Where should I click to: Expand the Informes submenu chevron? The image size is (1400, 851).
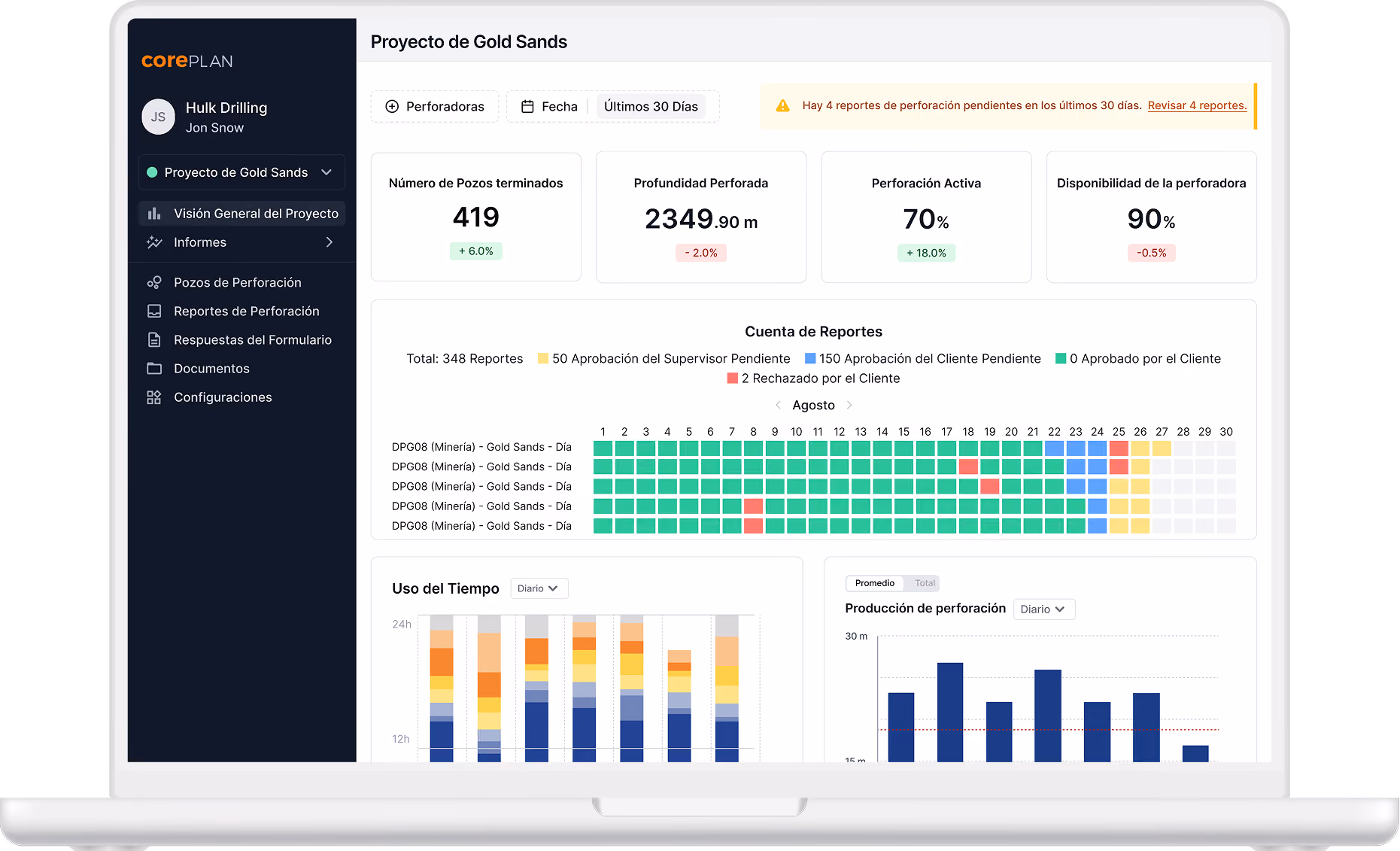(x=330, y=242)
